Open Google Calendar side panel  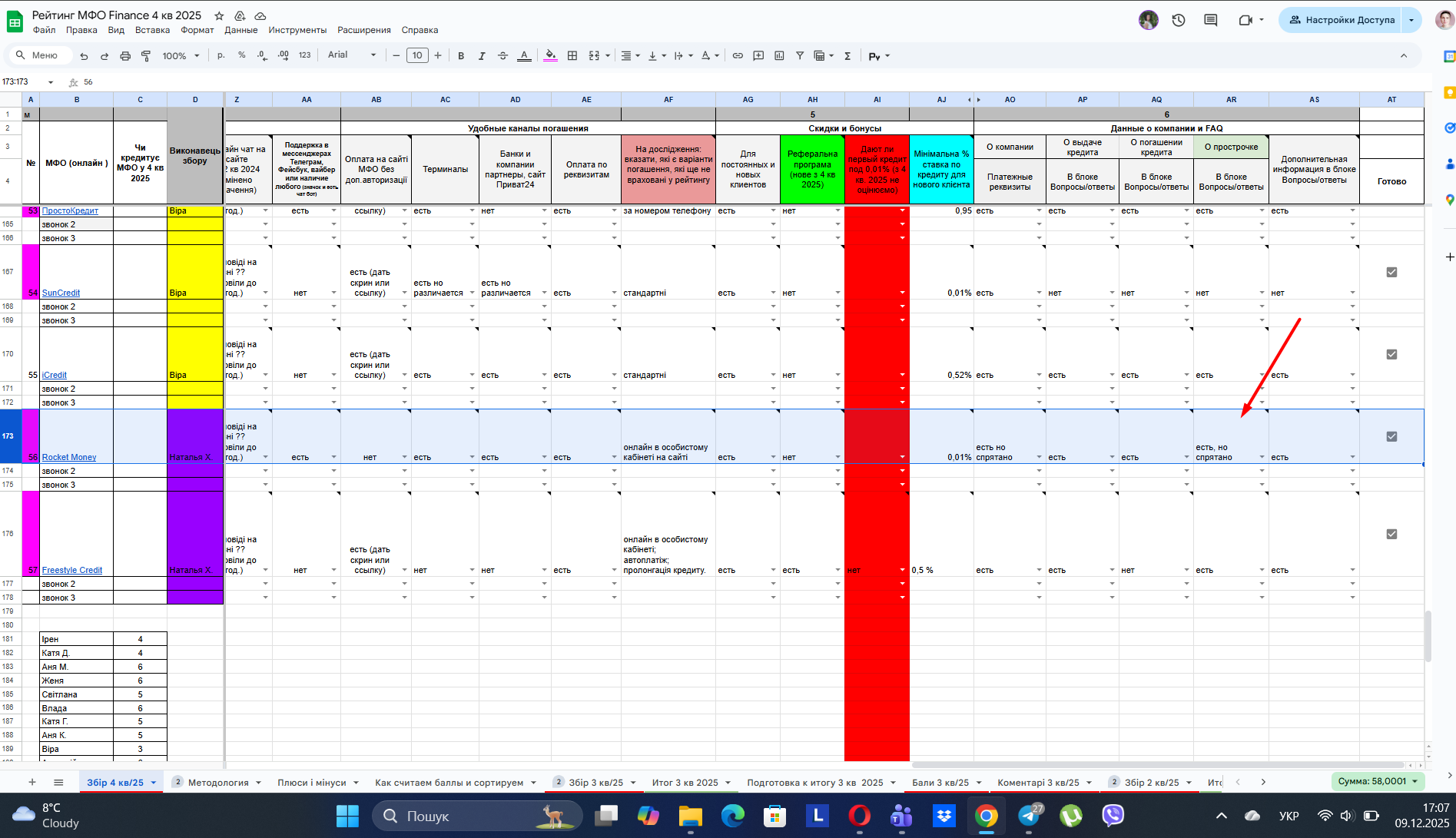point(1449,57)
